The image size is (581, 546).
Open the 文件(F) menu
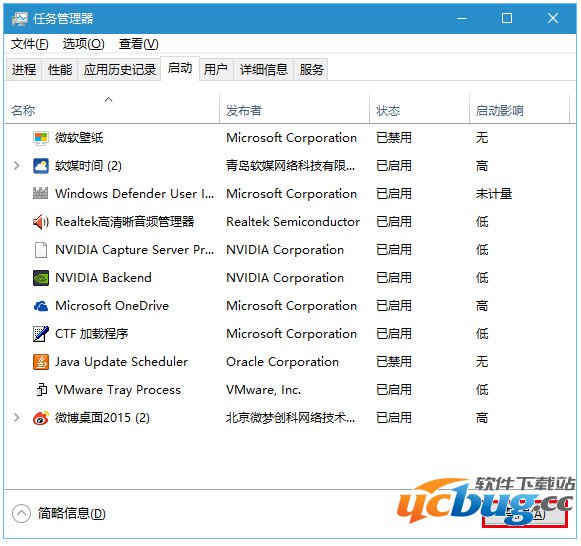coord(30,44)
